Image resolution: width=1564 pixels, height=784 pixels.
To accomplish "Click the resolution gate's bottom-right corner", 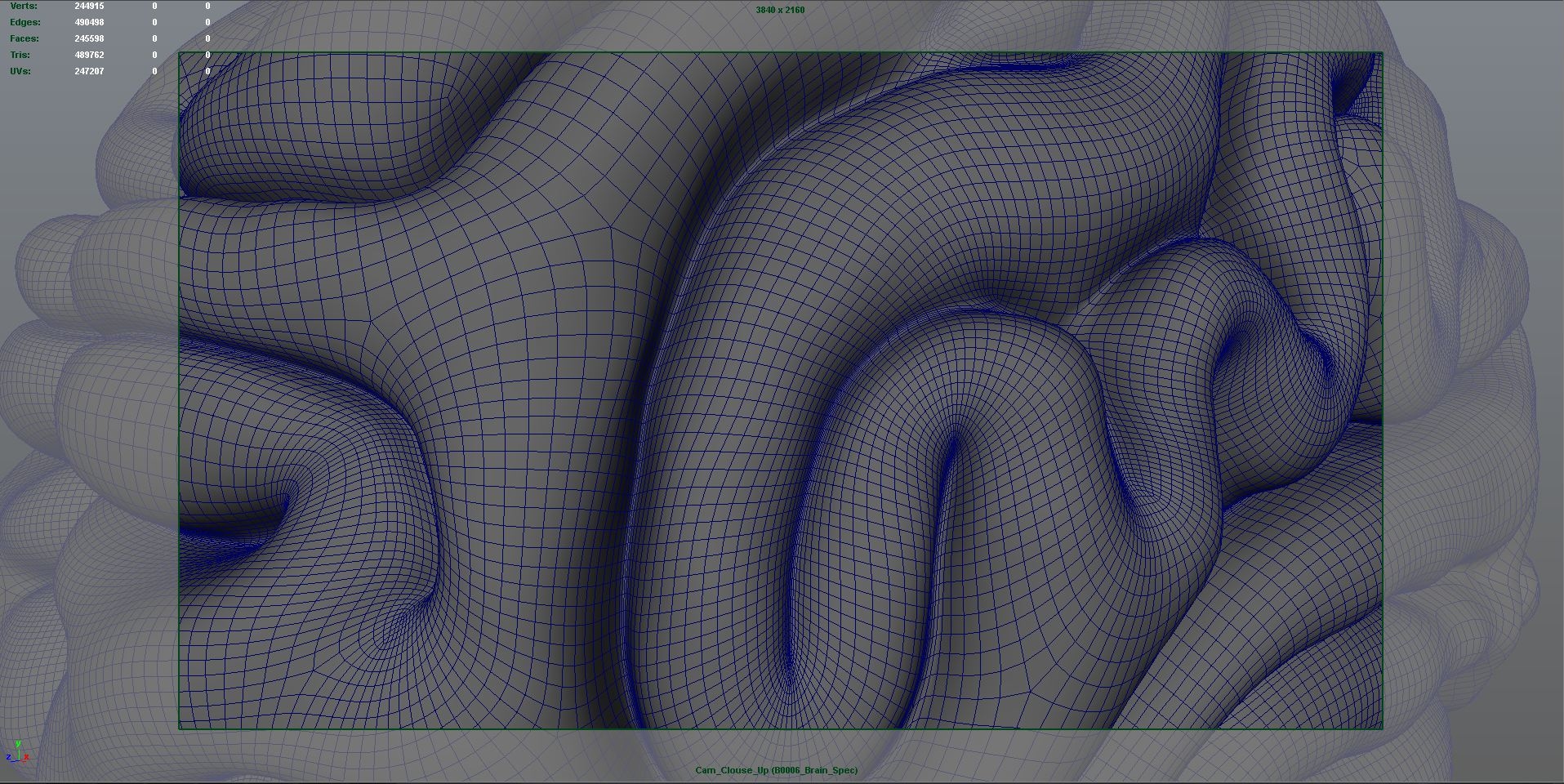I will tap(1382, 728).
